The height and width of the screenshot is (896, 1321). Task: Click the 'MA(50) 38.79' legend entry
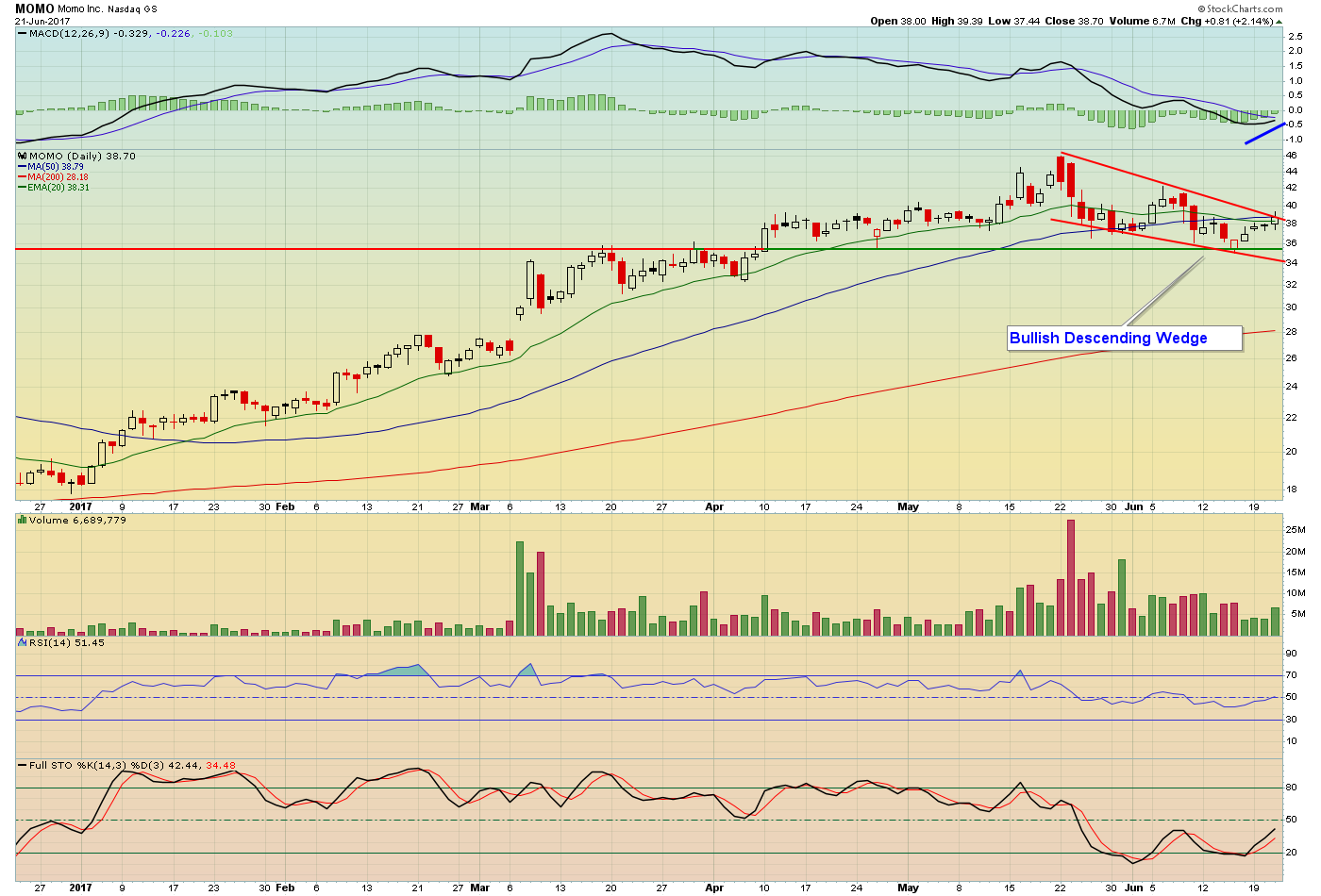pos(56,167)
